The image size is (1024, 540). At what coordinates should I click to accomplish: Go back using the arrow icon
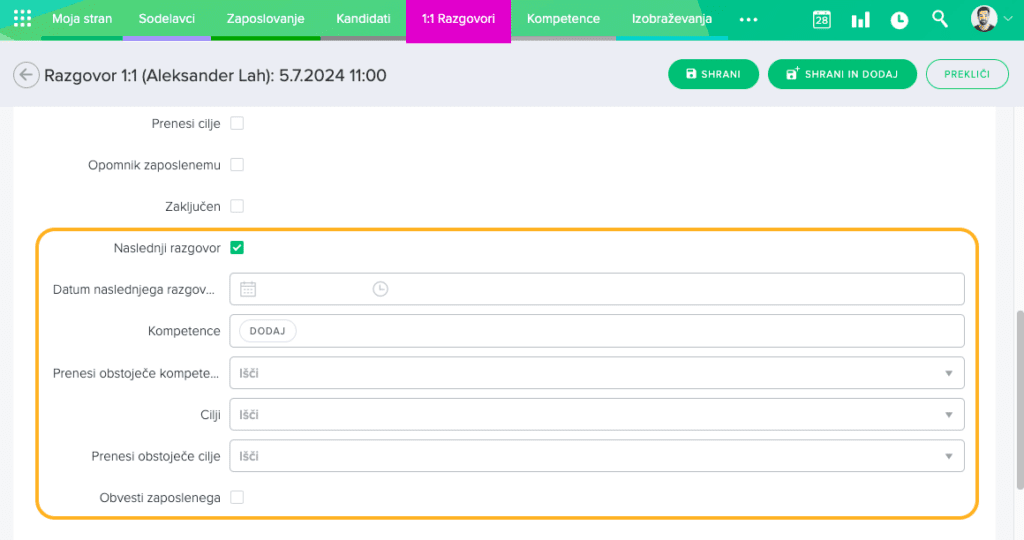26,75
